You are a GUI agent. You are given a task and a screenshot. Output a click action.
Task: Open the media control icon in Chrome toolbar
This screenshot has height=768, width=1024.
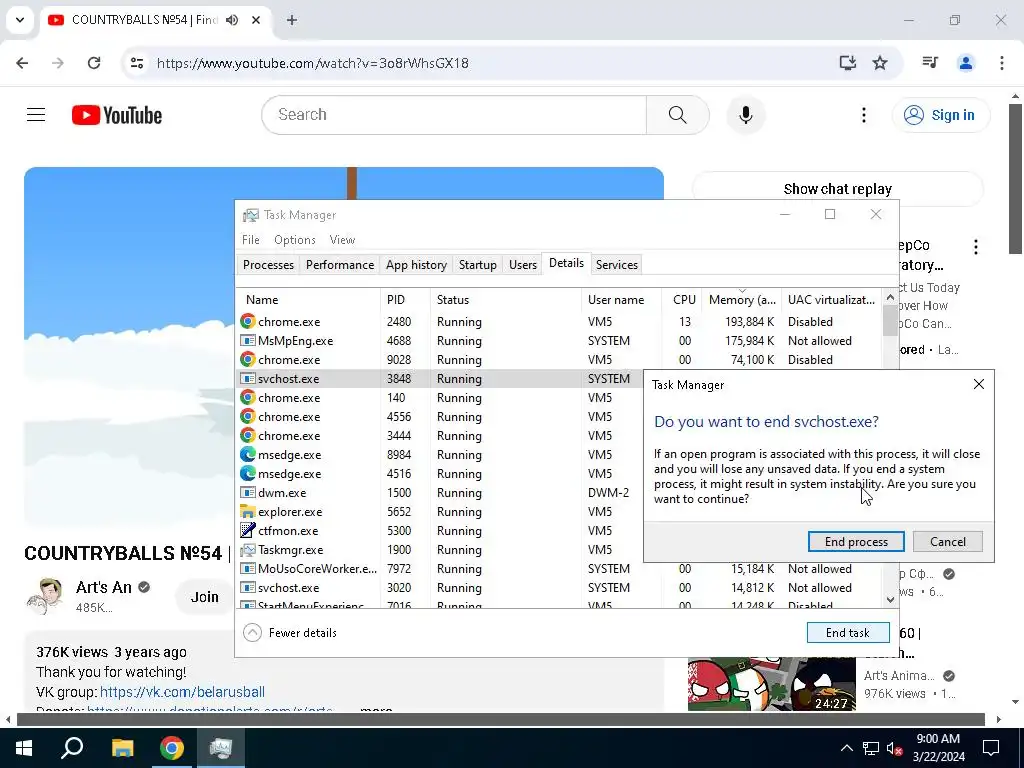(x=930, y=63)
